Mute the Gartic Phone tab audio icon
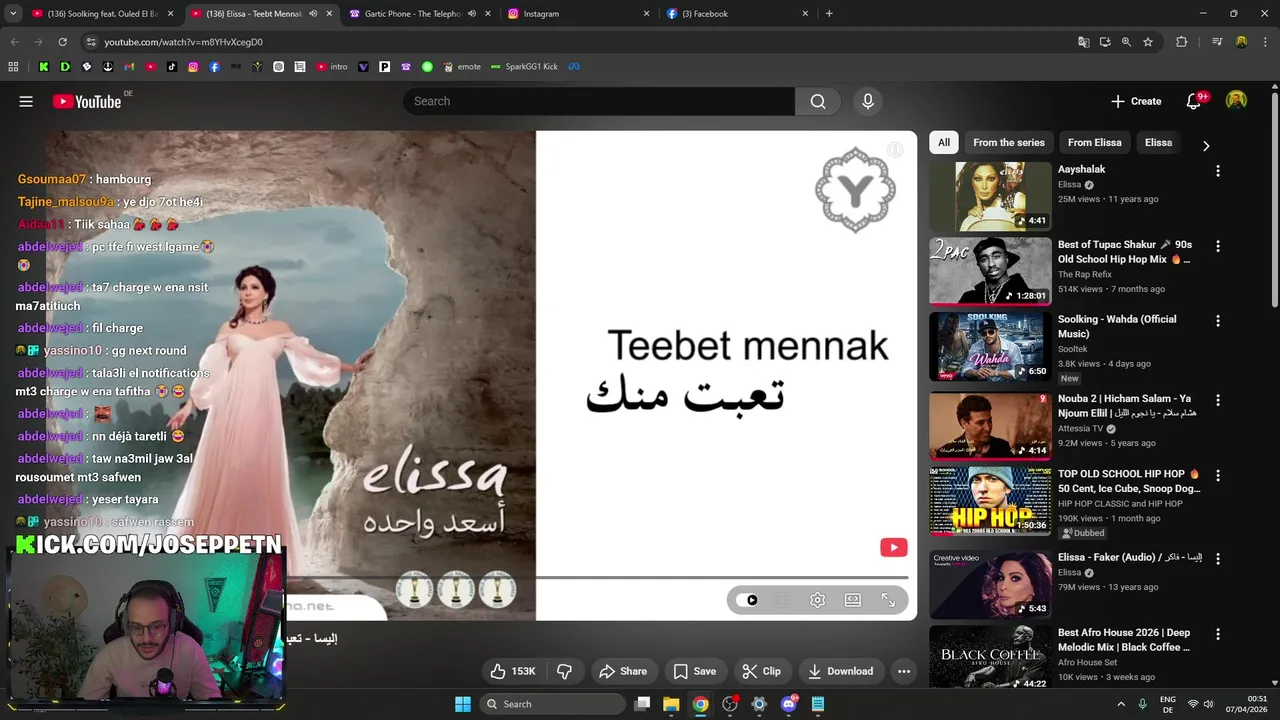Image resolution: width=1280 pixels, height=720 pixels. click(472, 14)
